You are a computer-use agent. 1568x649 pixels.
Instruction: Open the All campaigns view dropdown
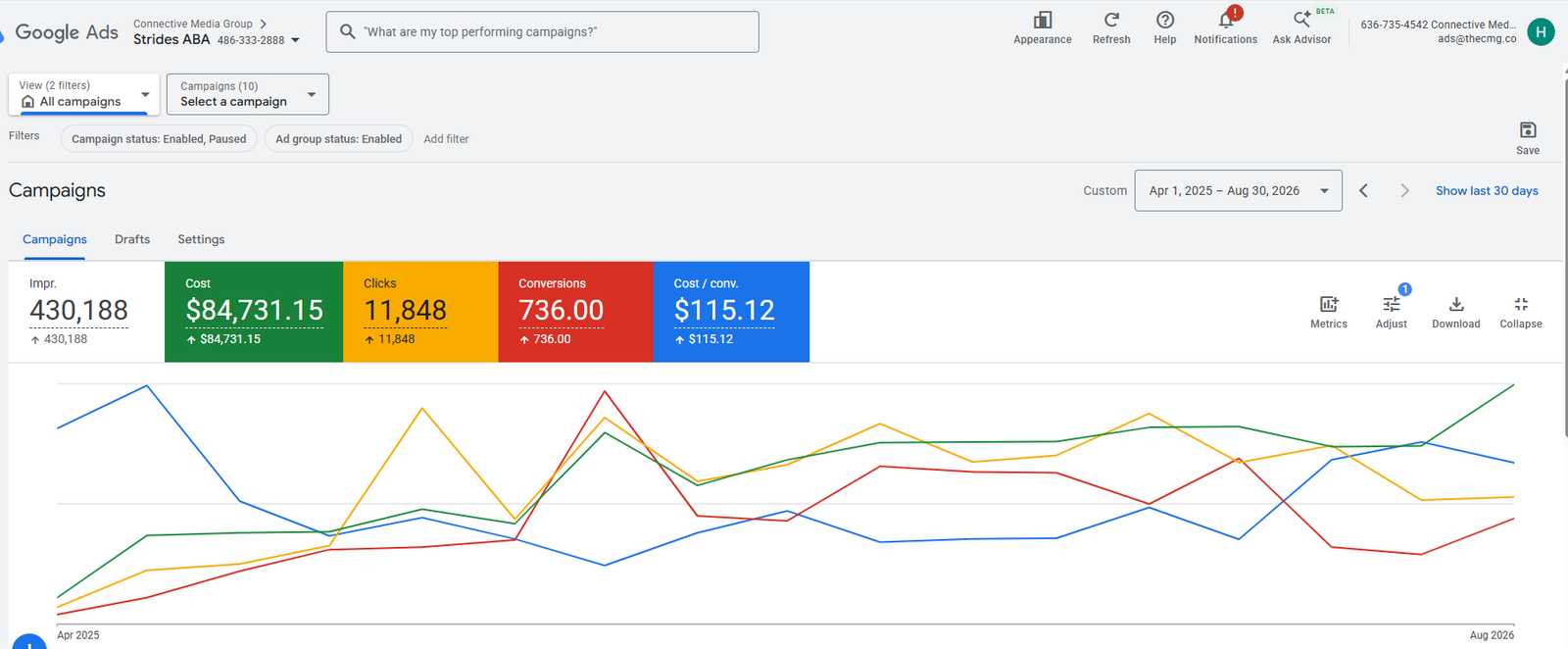tap(83, 94)
